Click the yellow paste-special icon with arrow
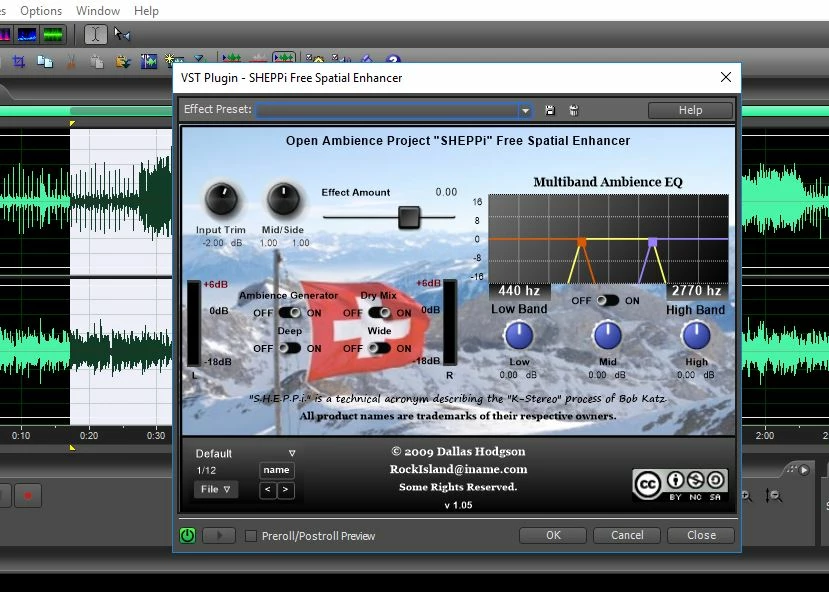This screenshot has width=829, height=592. 123,62
